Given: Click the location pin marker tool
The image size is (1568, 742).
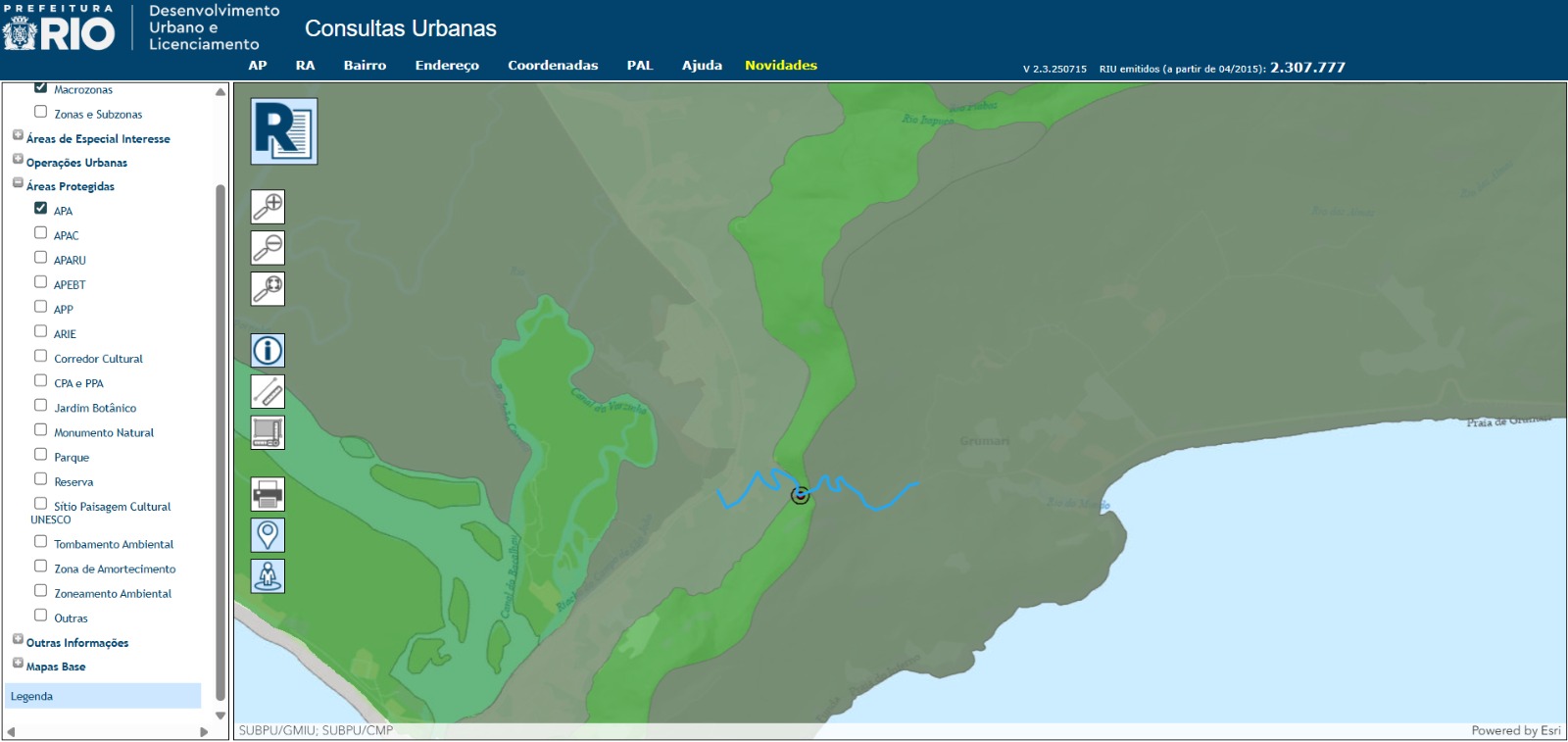Looking at the screenshot, I should coord(268,535).
